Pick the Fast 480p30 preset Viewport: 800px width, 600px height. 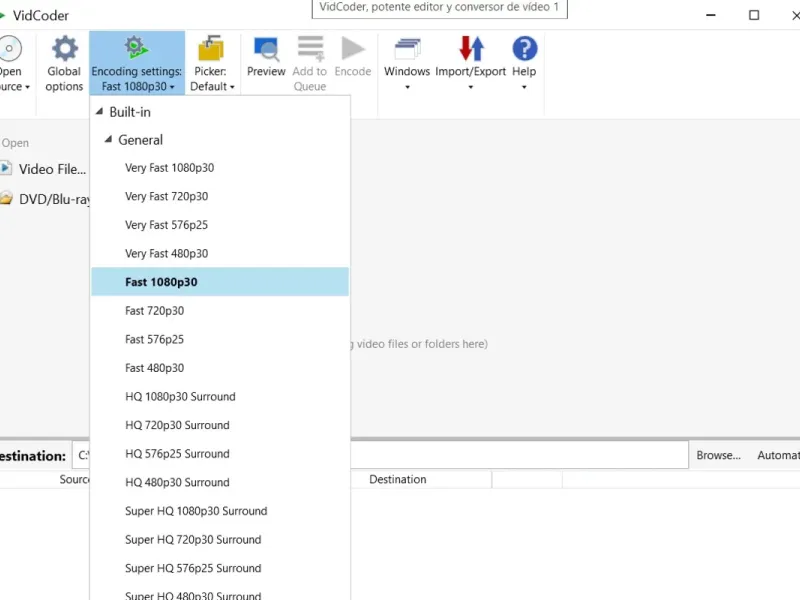tap(154, 368)
